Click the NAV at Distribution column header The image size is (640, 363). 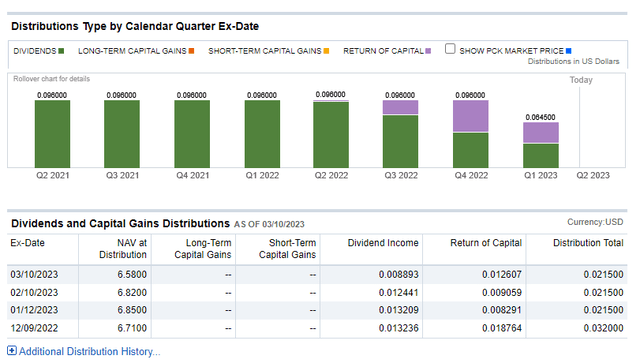(123, 249)
